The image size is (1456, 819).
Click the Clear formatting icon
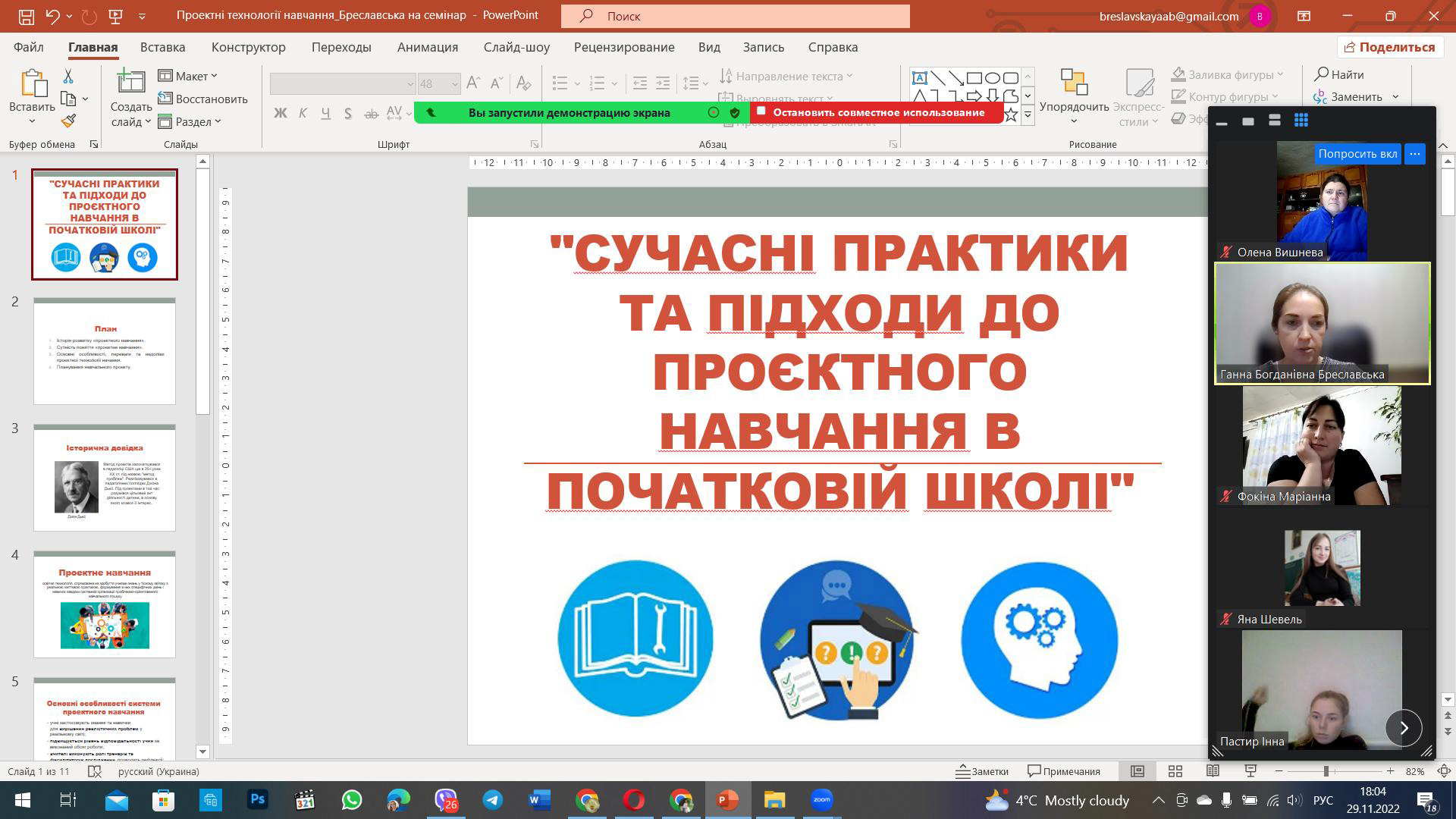pyautogui.click(x=523, y=83)
